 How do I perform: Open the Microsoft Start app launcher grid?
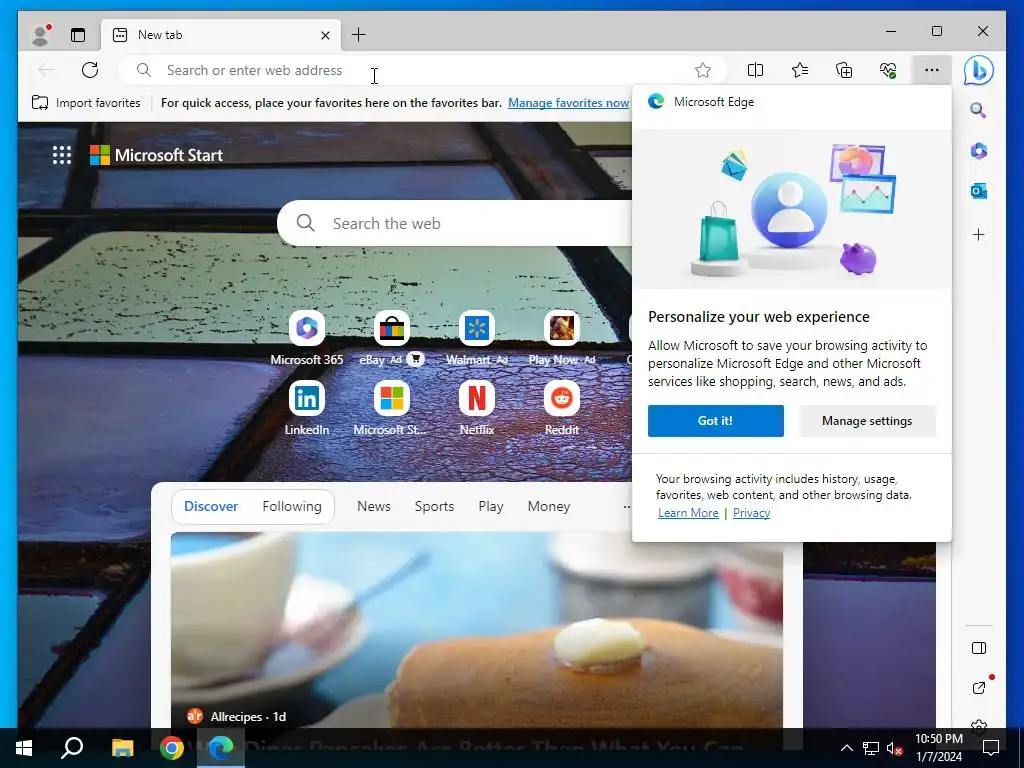(62, 155)
